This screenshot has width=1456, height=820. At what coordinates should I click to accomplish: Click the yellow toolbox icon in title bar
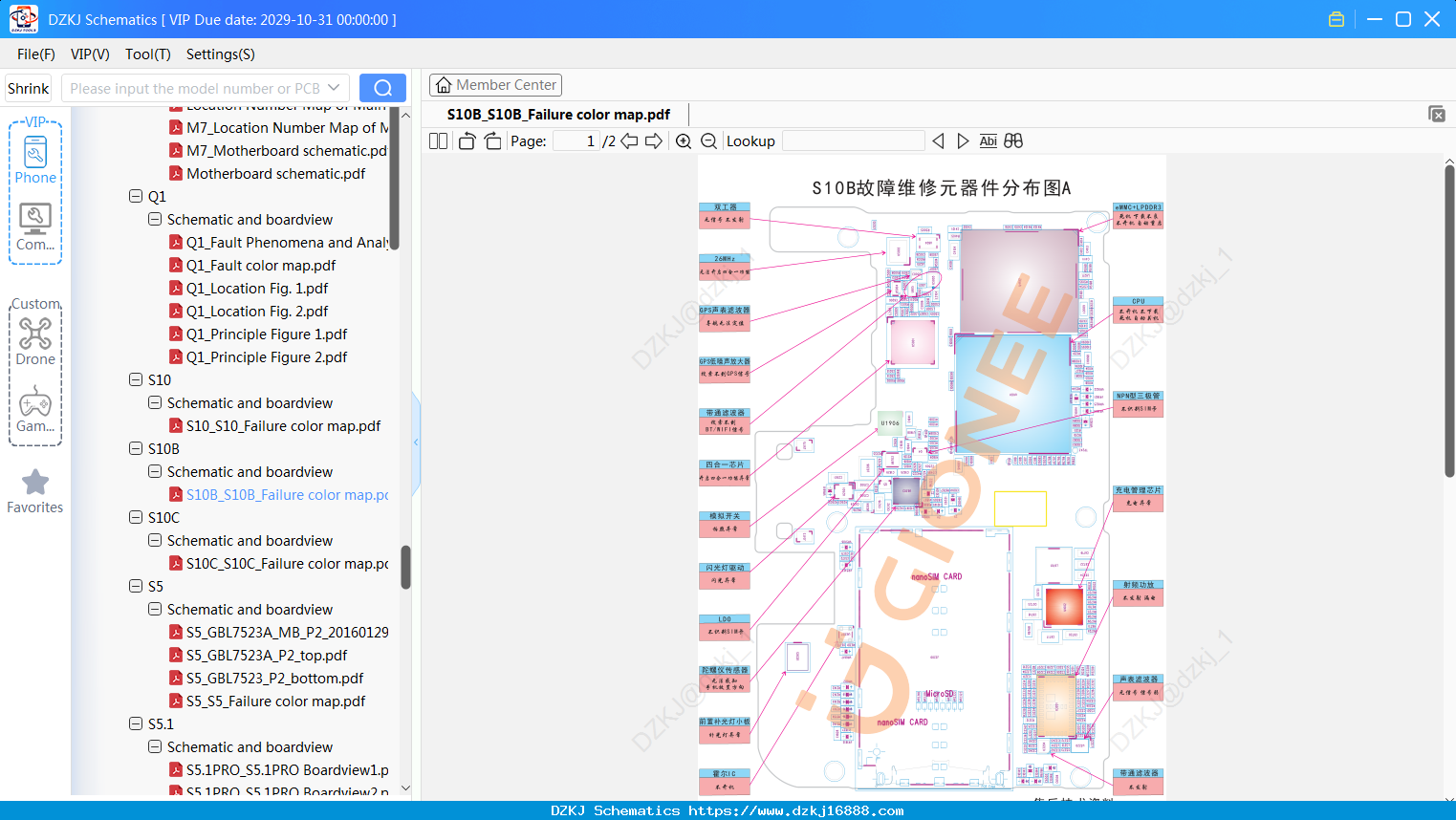click(1336, 19)
